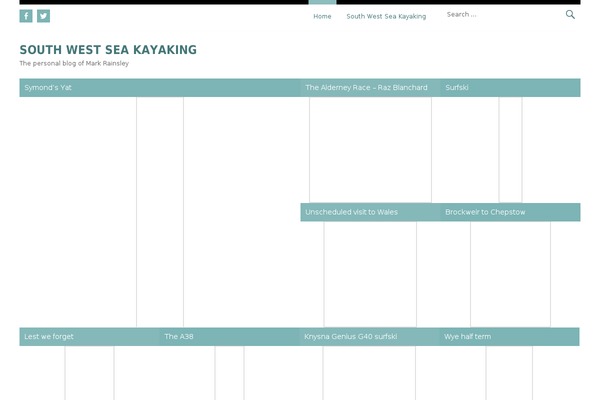Click the image area under Brockweir to Chepstow

[510, 273]
